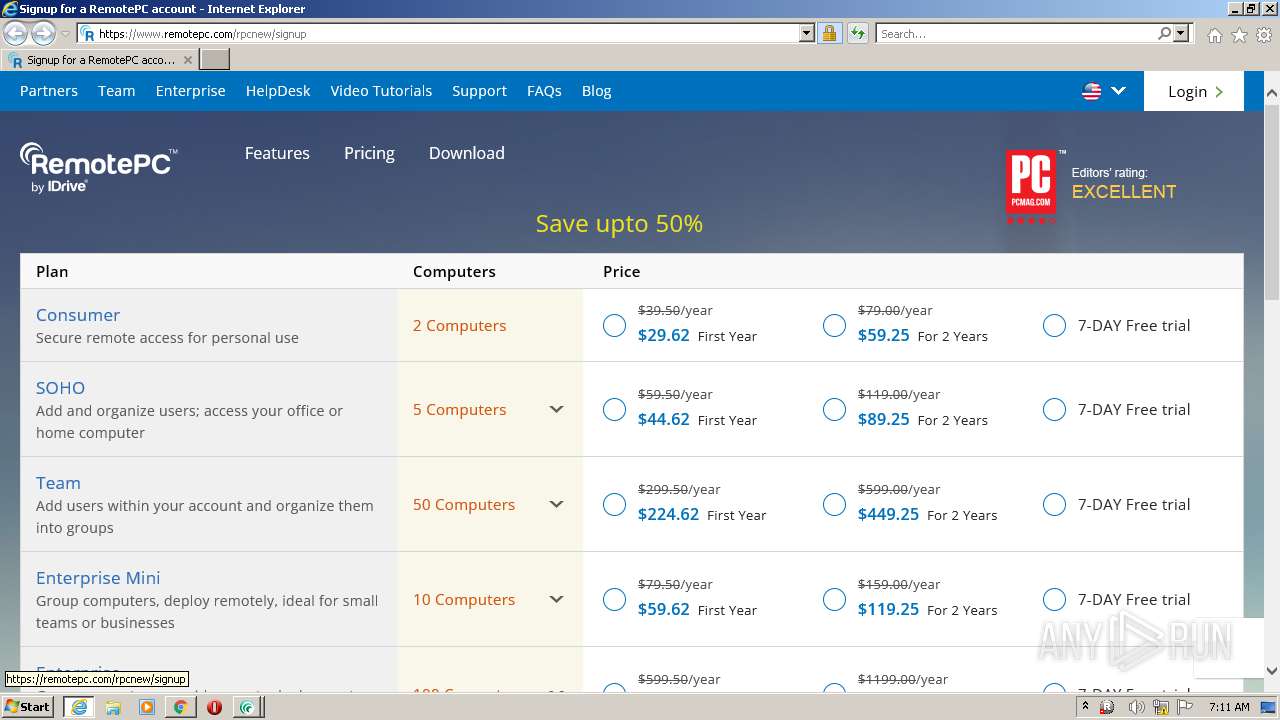
Task: Open Internet Explorer from the taskbar
Action: click(x=78, y=707)
